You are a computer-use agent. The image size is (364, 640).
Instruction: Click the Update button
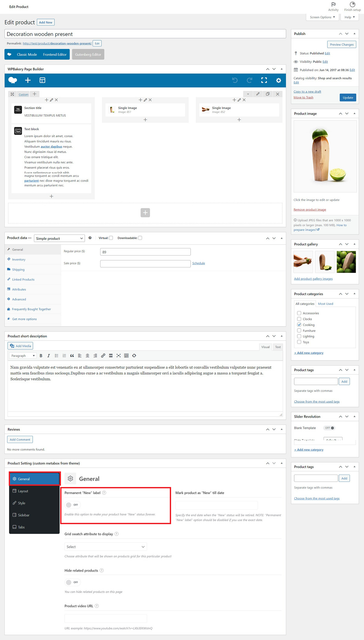point(348,98)
